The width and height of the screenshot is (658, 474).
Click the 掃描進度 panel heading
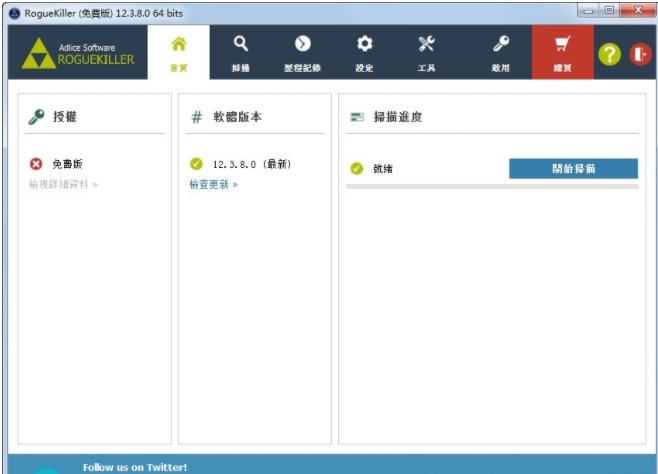(398, 117)
